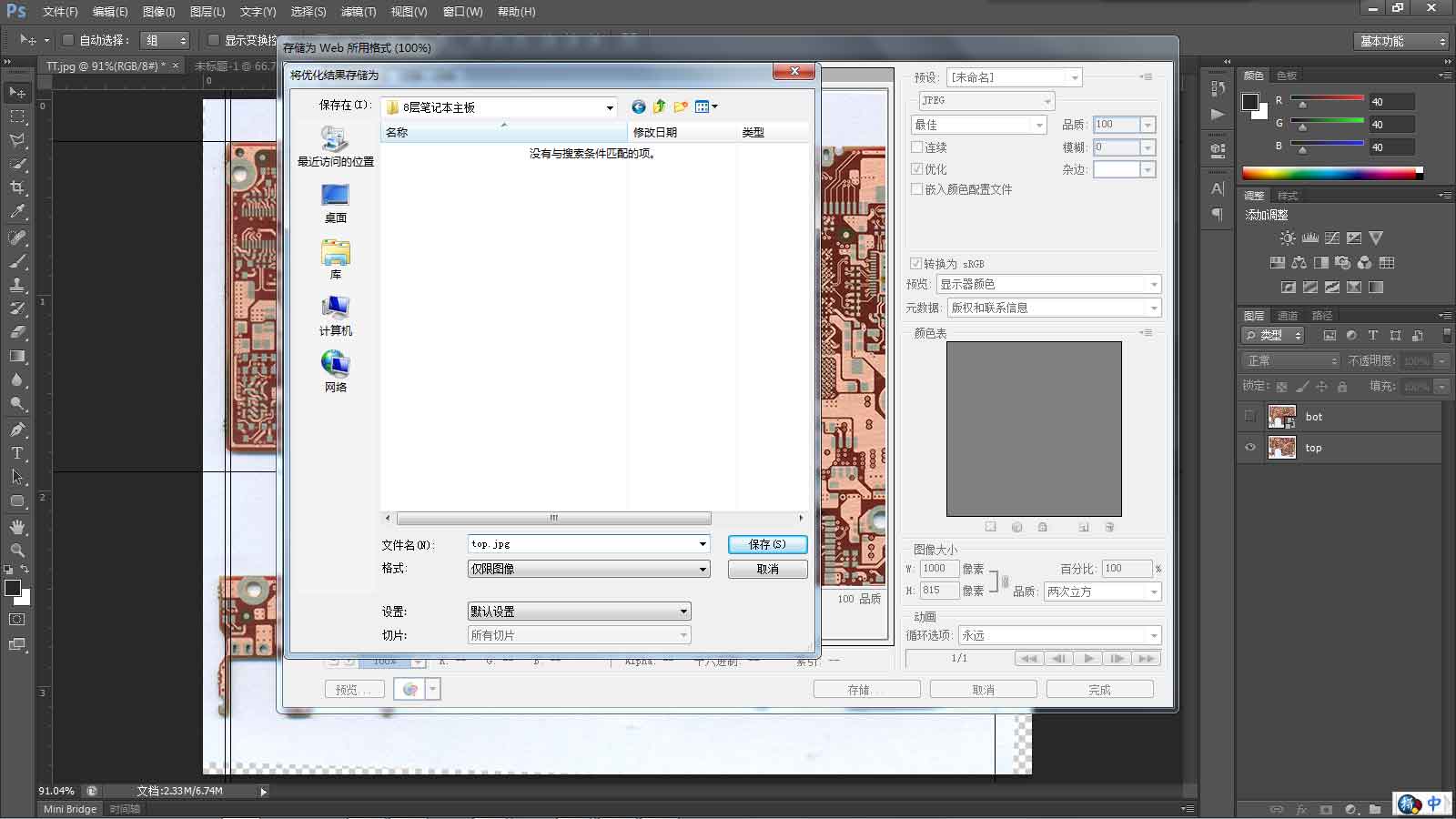Click 取消 in Save for Web dialog
This screenshot has width=1456, height=819.
[x=984, y=690]
